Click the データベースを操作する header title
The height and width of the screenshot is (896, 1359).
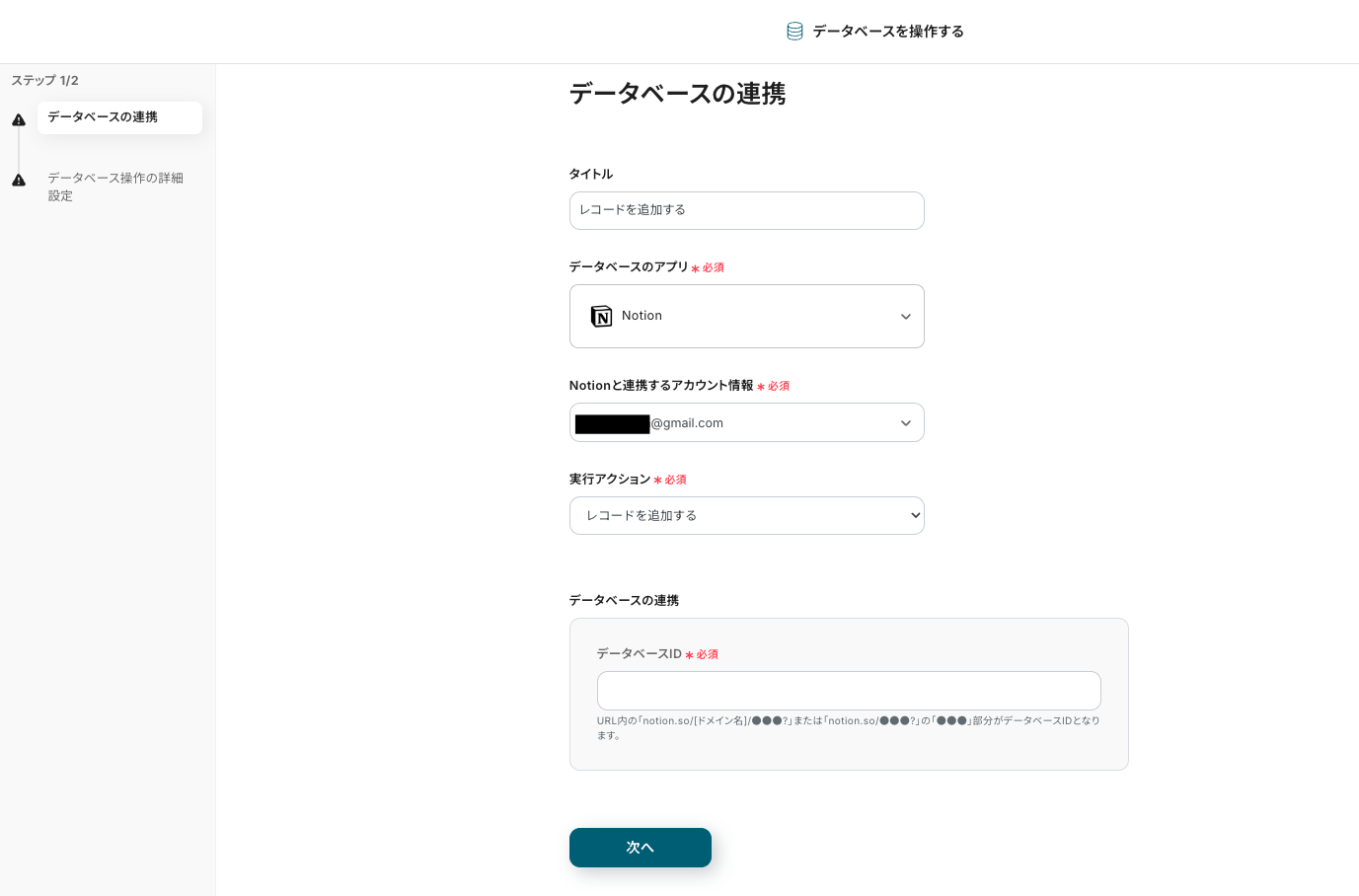[887, 31]
